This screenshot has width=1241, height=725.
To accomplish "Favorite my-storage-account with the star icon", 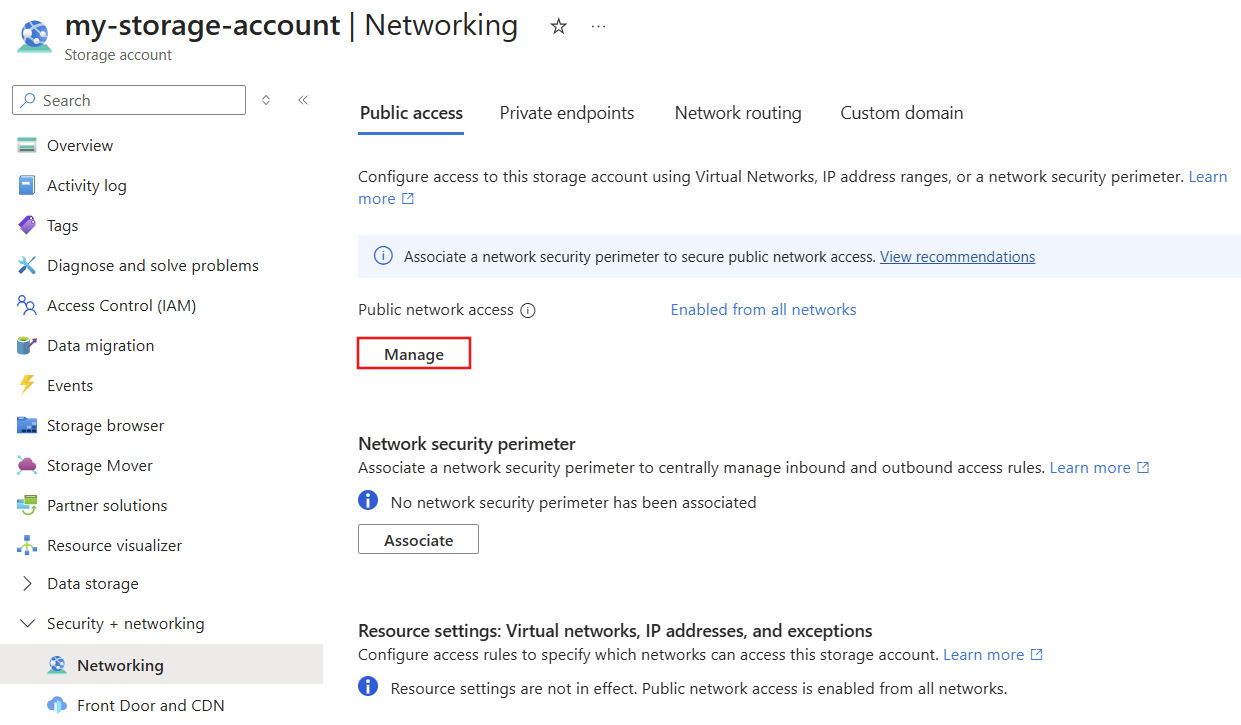I will [558, 27].
